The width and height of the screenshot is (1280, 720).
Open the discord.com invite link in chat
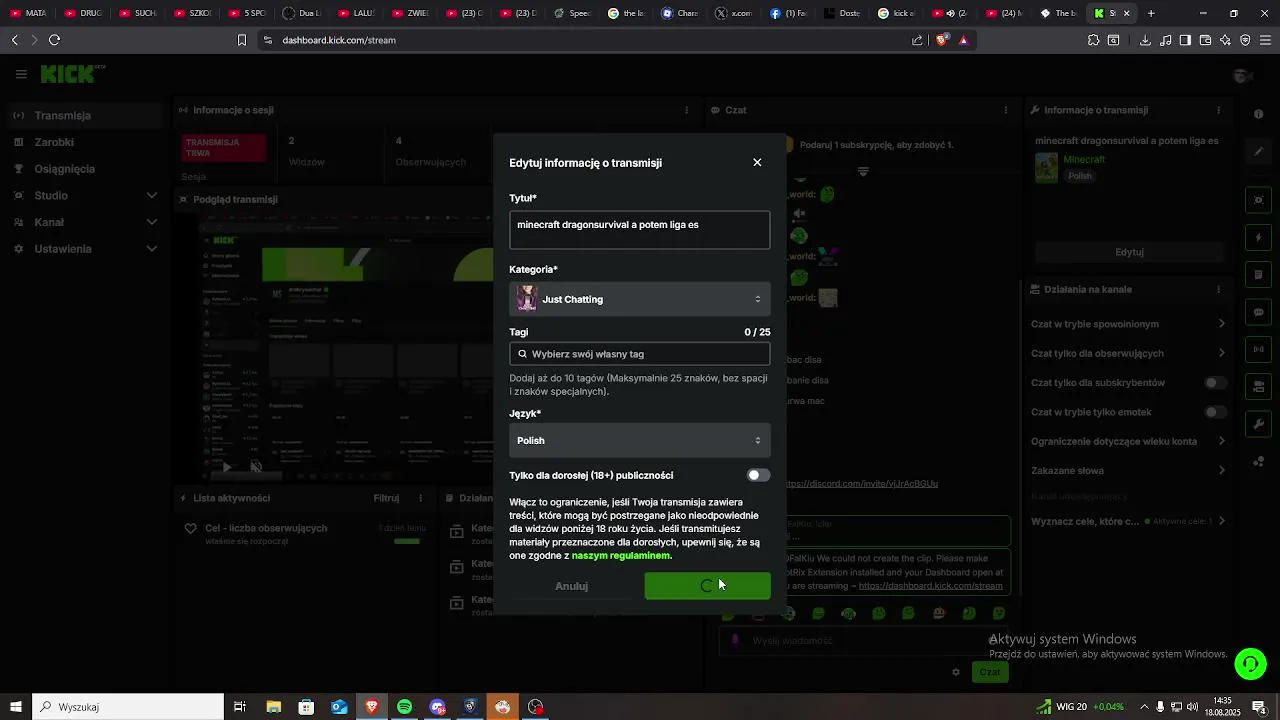tap(862, 483)
